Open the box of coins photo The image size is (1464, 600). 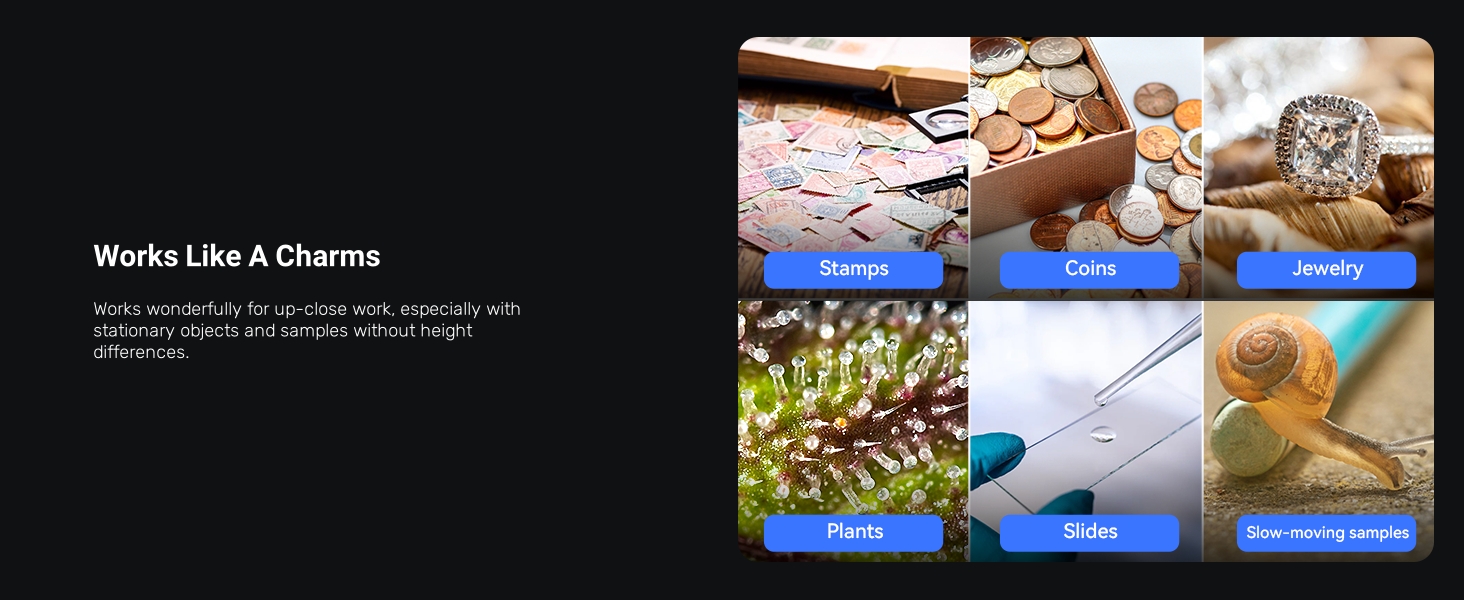click(x=1086, y=167)
